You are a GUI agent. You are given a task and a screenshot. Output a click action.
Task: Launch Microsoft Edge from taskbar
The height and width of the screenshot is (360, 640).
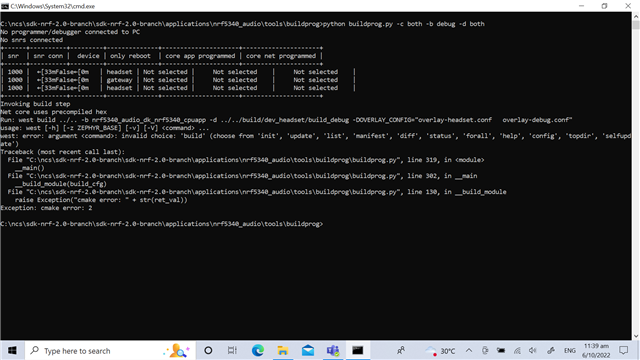[258, 351]
